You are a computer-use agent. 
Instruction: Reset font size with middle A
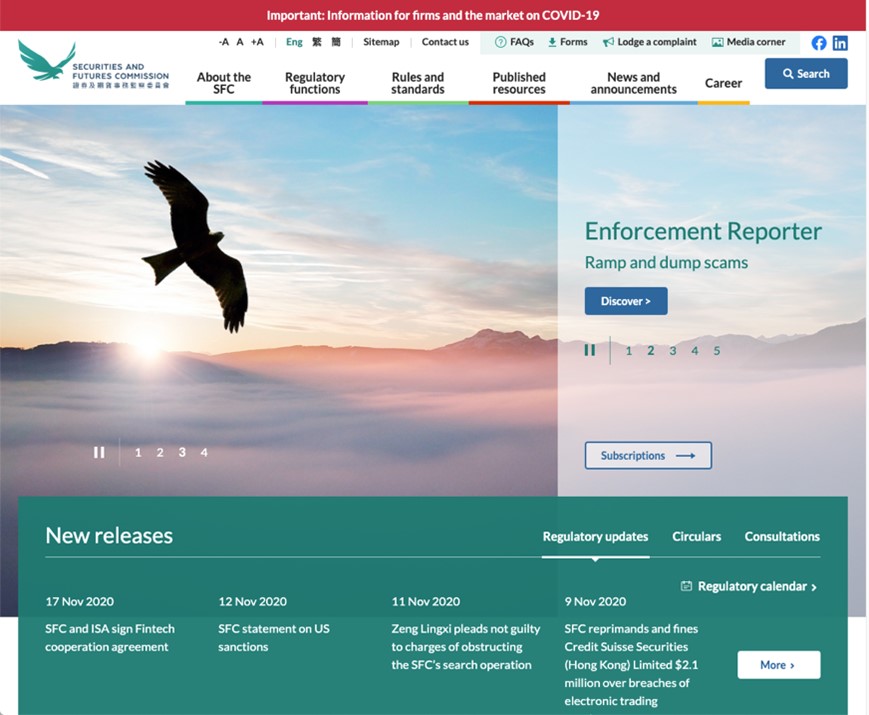tap(240, 42)
